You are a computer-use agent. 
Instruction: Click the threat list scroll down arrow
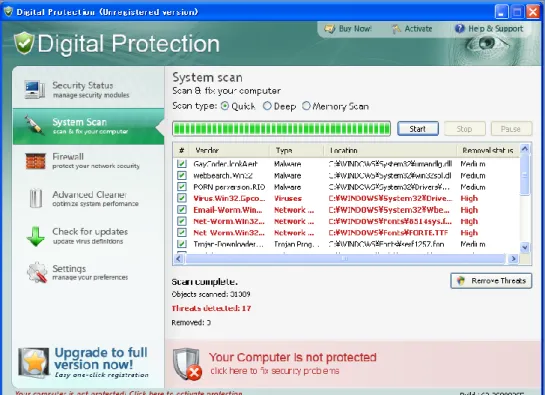525,248
